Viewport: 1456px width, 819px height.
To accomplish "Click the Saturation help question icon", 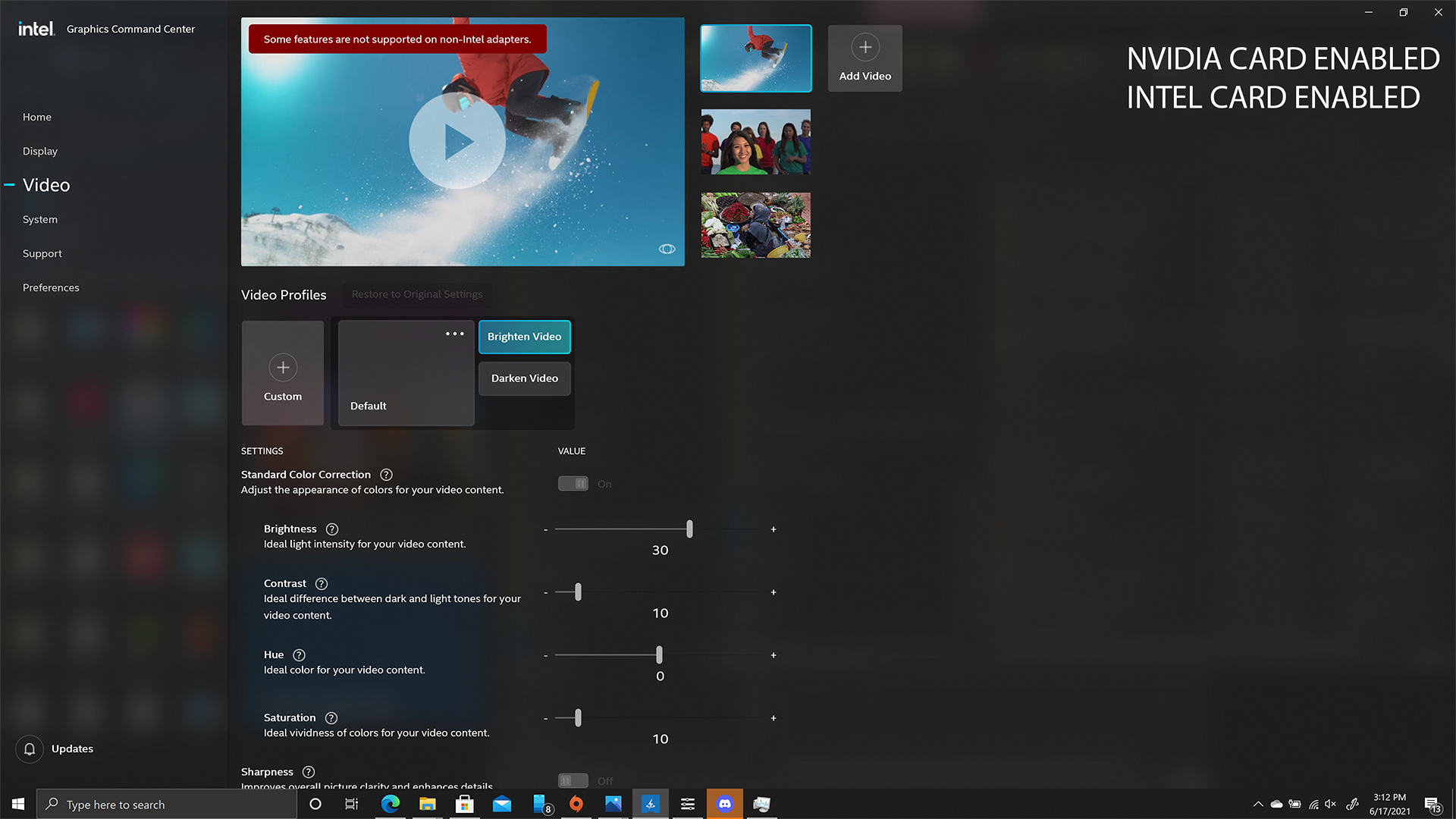I will (x=331, y=718).
